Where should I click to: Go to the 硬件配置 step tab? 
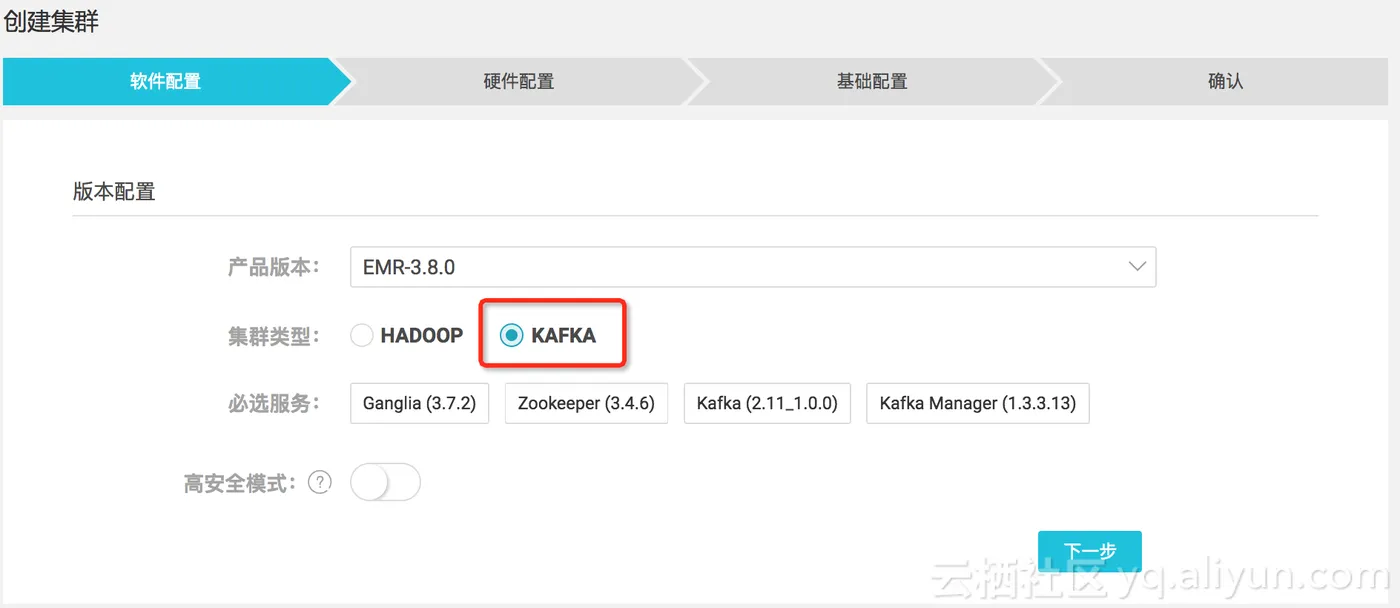pos(519,81)
